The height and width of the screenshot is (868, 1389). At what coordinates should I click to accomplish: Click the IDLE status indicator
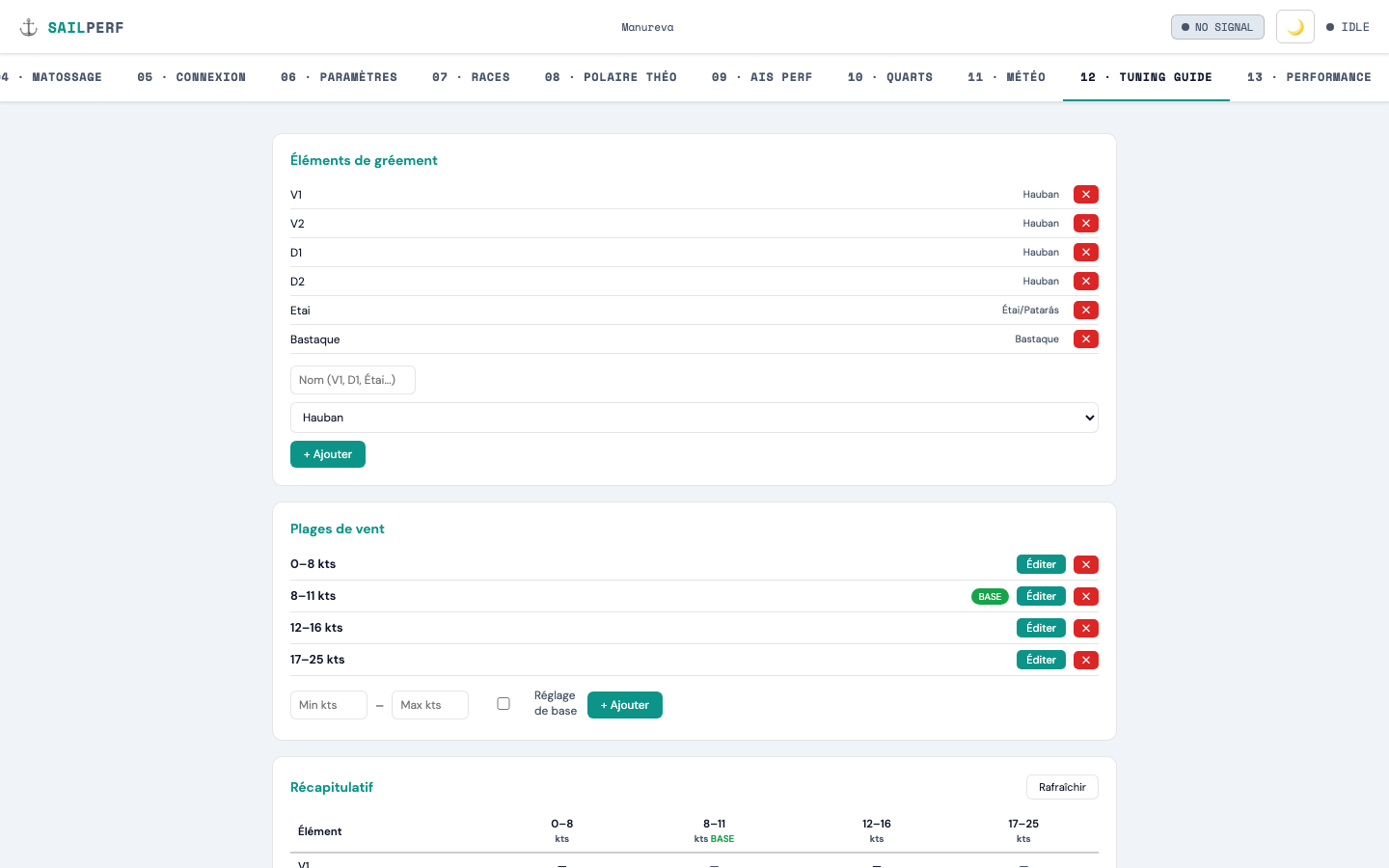1348,27
